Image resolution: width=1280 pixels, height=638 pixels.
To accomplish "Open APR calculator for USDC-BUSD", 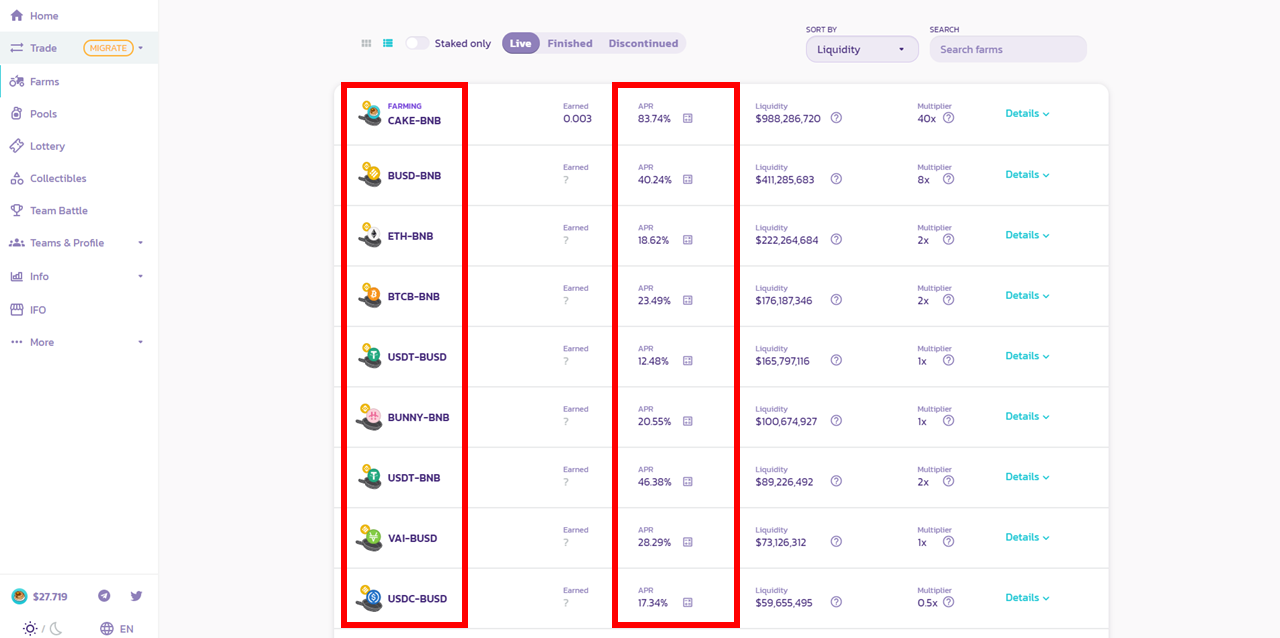I will click(x=688, y=603).
